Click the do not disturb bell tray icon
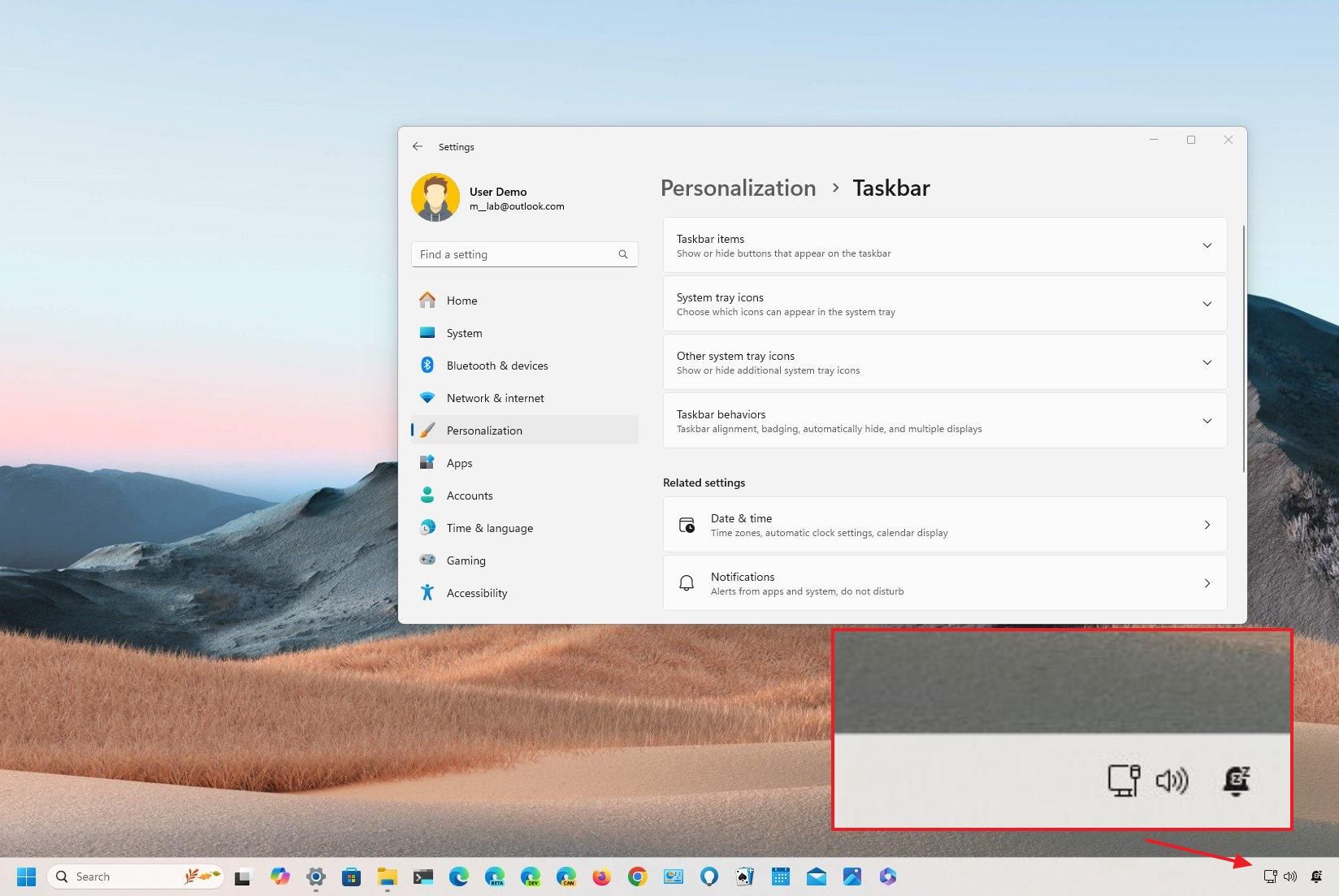 tap(1316, 877)
